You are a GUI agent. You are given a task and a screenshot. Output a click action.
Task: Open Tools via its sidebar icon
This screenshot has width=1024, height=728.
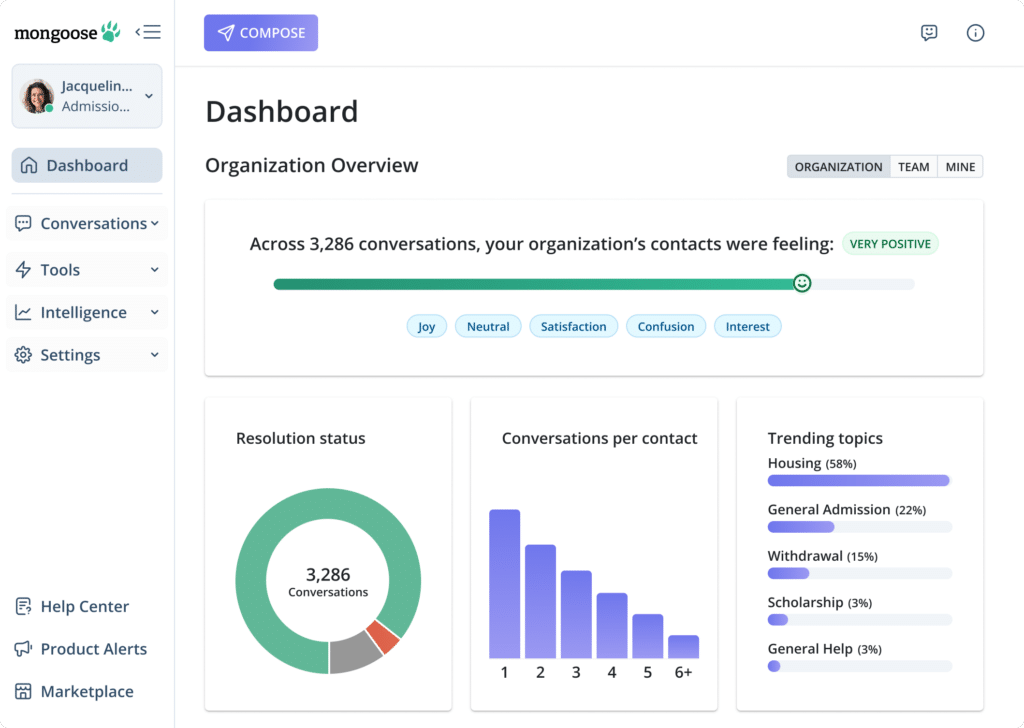(x=22, y=269)
